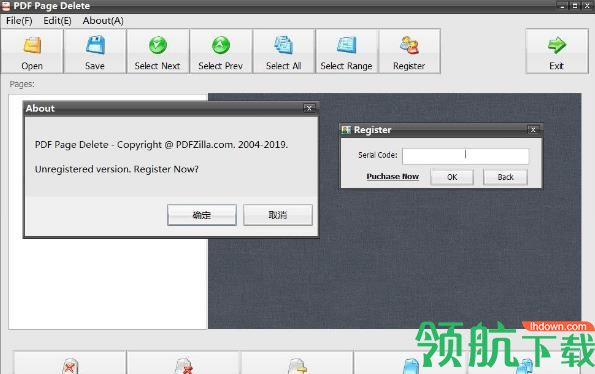Choose Select Prev page button
The width and height of the screenshot is (595, 374).
click(x=220, y=51)
